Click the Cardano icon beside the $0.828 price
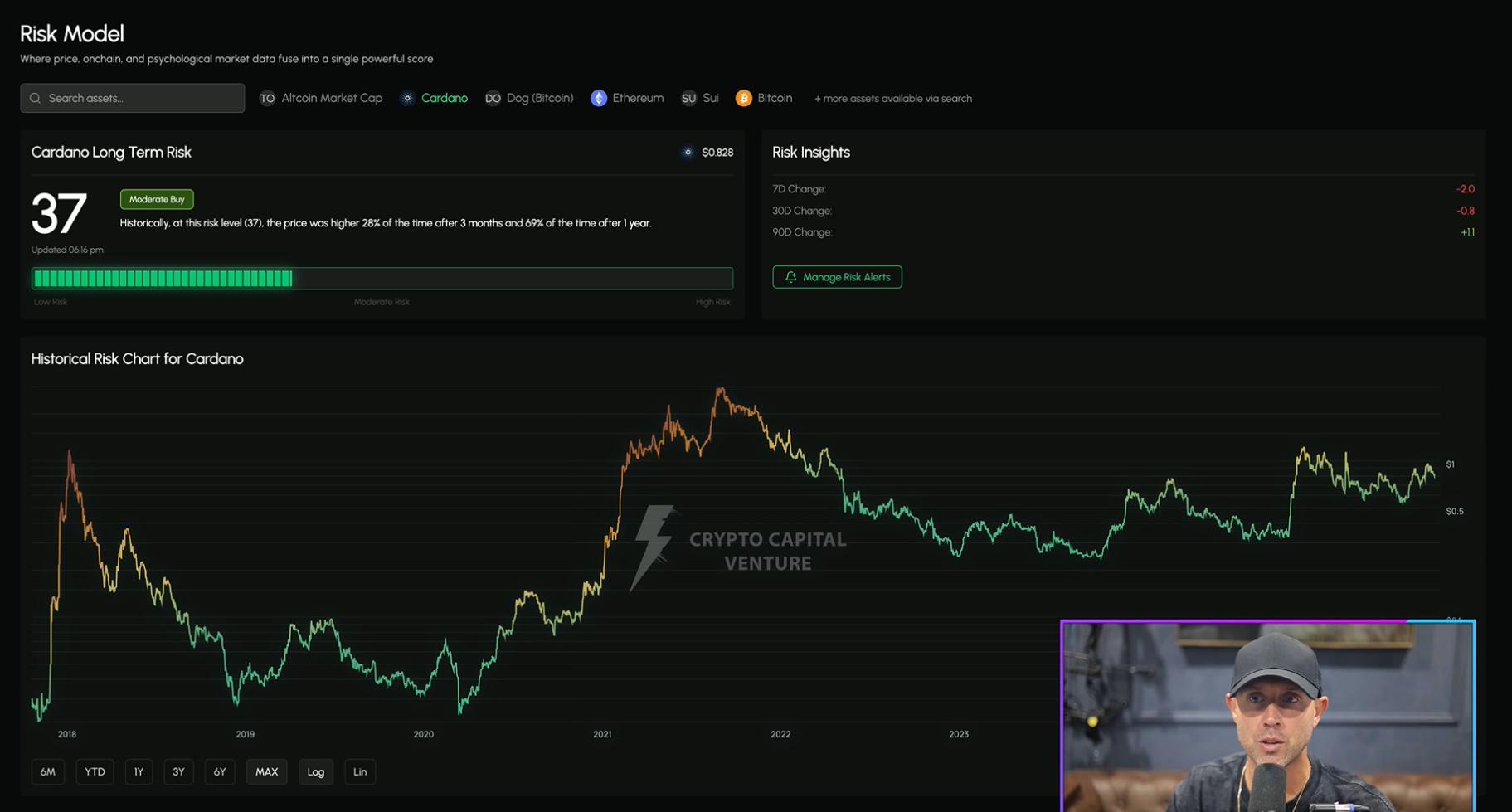The height and width of the screenshot is (812, 1512). pos(687,152)
